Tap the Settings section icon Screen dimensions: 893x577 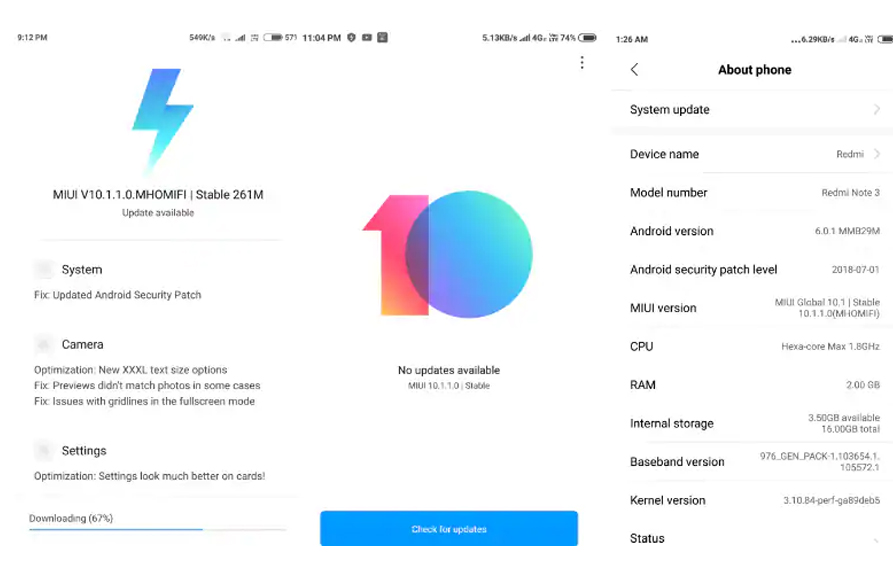point(44,451)
